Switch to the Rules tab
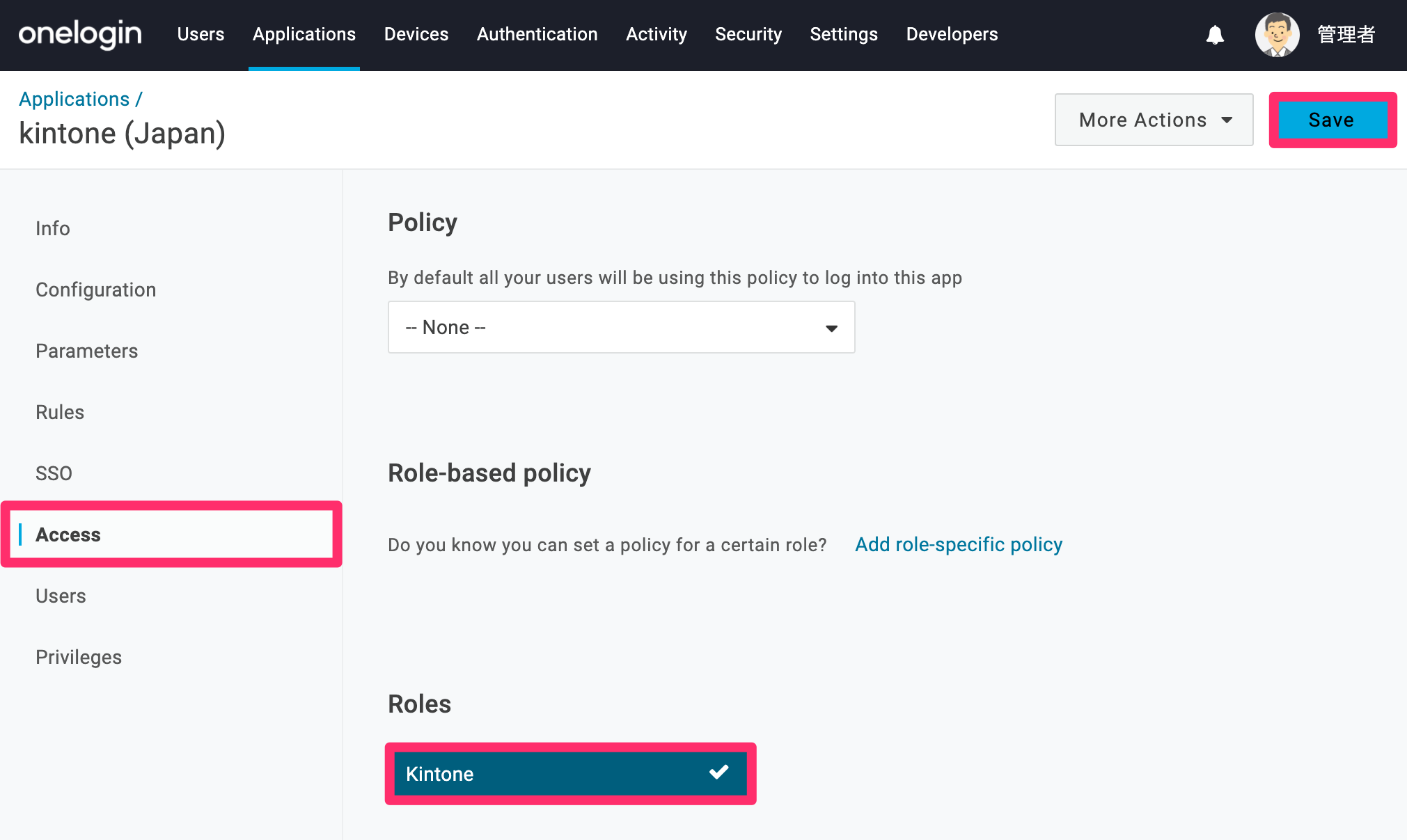 click(x=60, y=412)
